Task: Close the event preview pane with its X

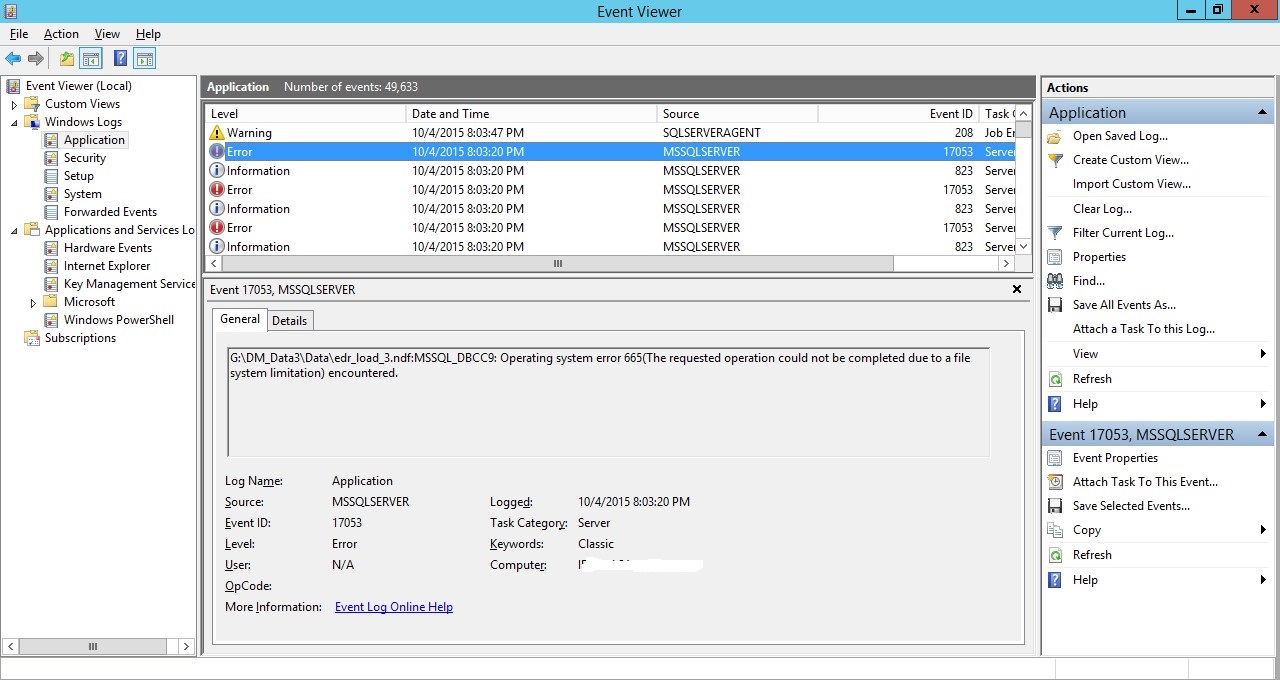Action: pos(1017,289)
